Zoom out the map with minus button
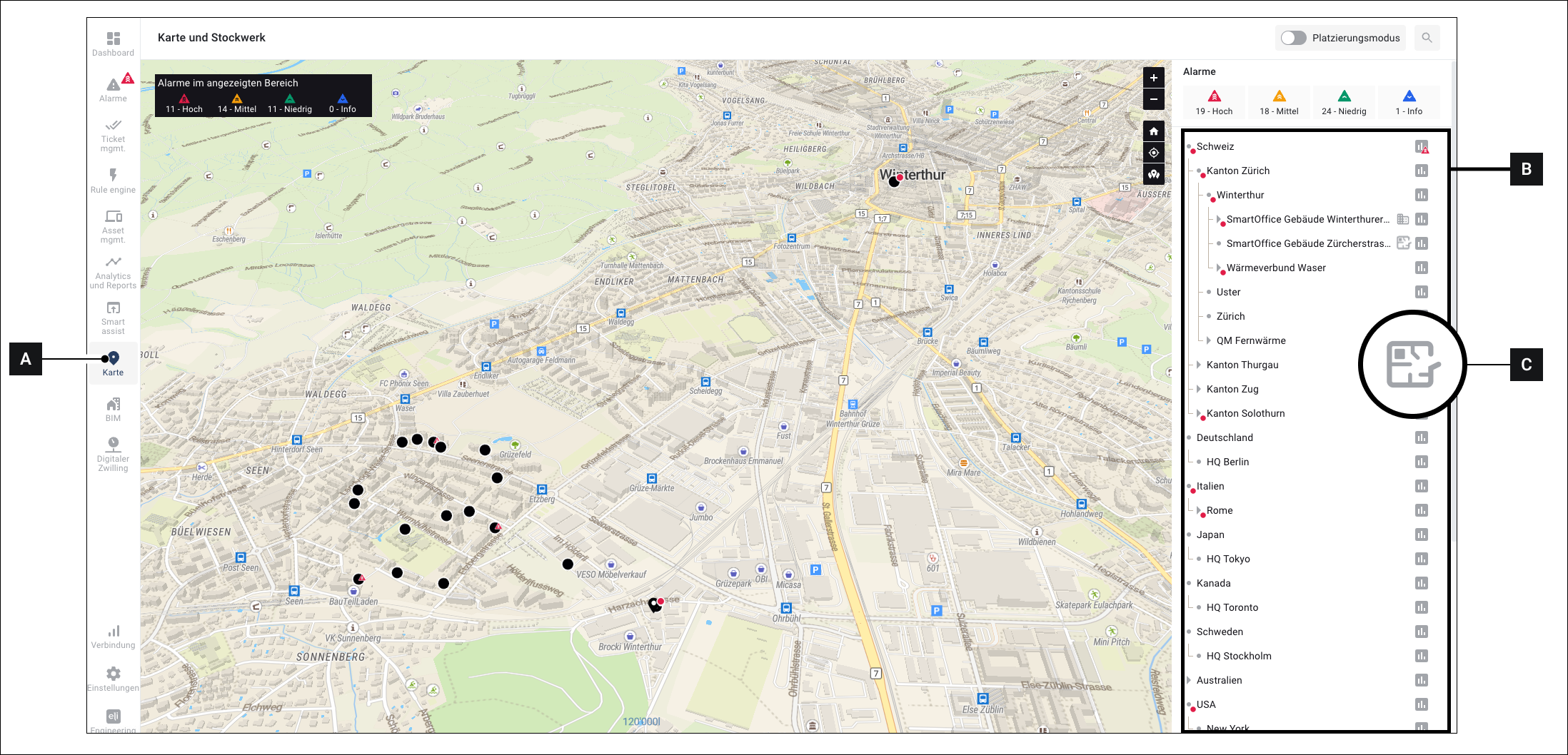 coord(1153,99)
